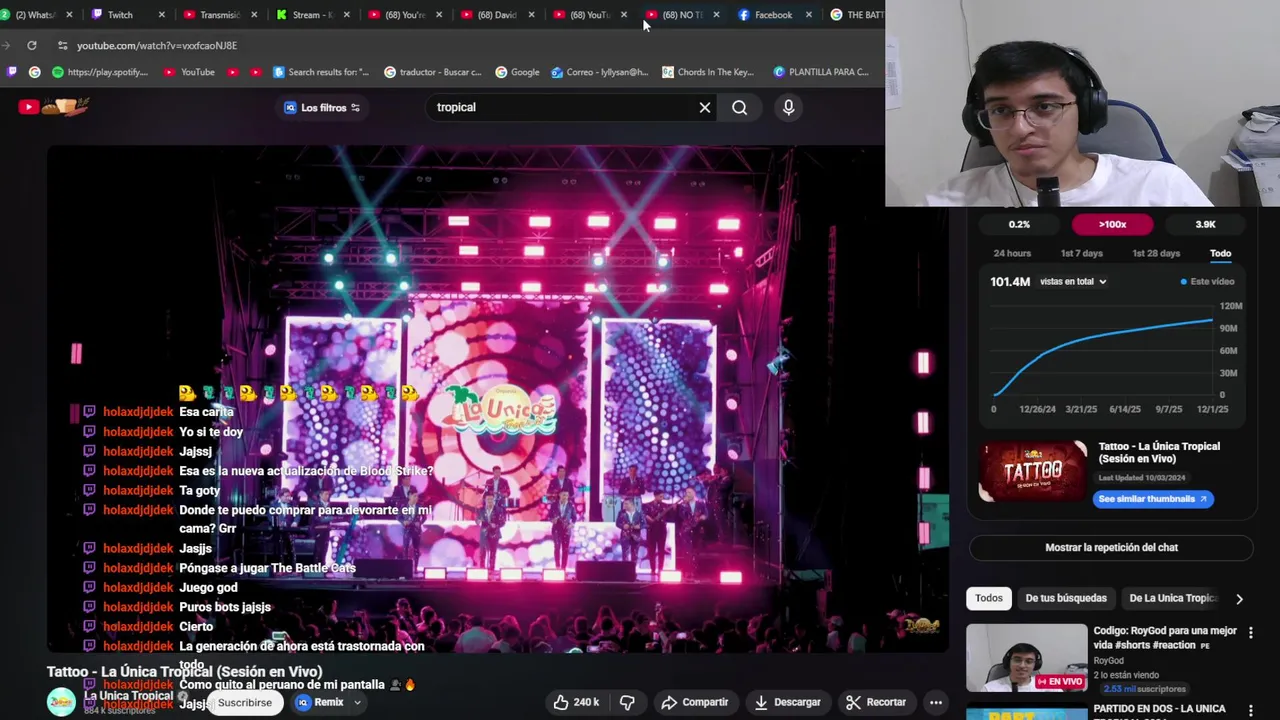Expand 'vistas en total' metric dropdown

tap(1073, 282)
